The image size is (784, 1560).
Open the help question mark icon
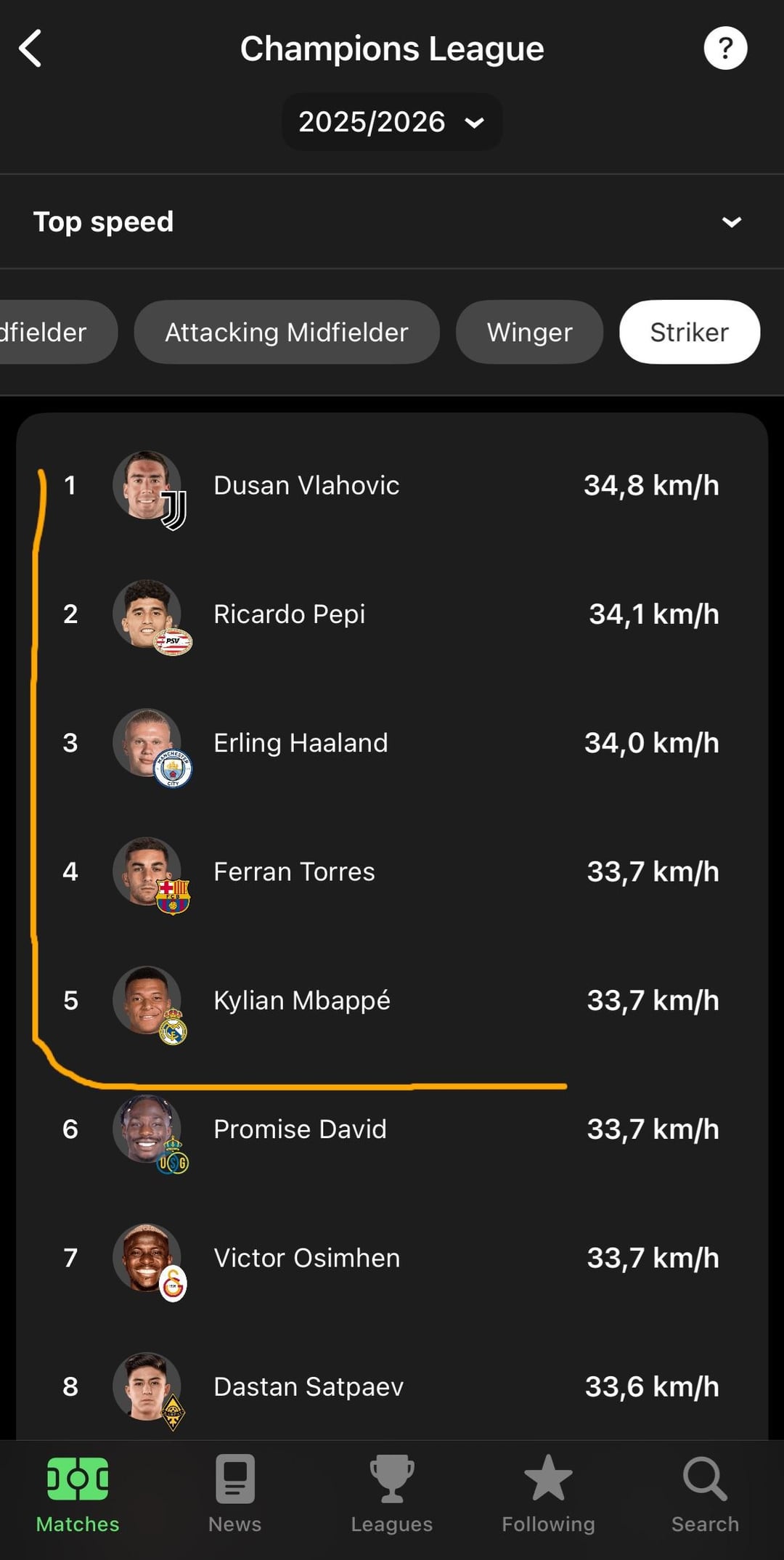[724, 49]
